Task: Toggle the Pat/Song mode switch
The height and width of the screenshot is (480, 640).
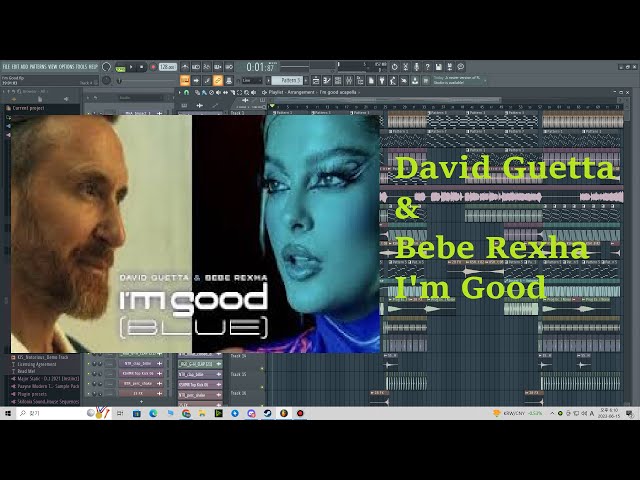Action: pyautogui.click(x=120, y=69)
